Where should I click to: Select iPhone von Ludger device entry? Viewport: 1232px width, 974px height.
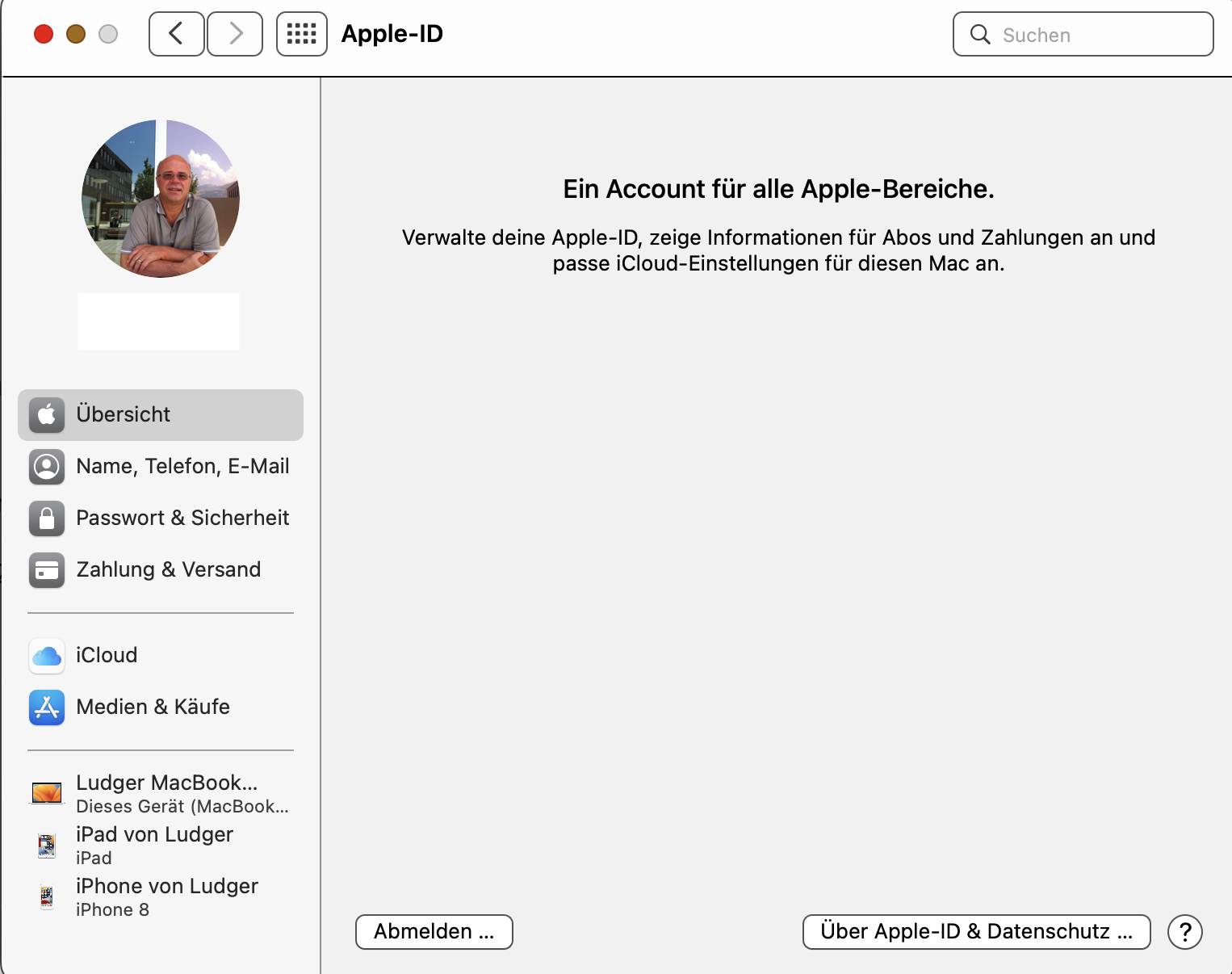[161, 896]
